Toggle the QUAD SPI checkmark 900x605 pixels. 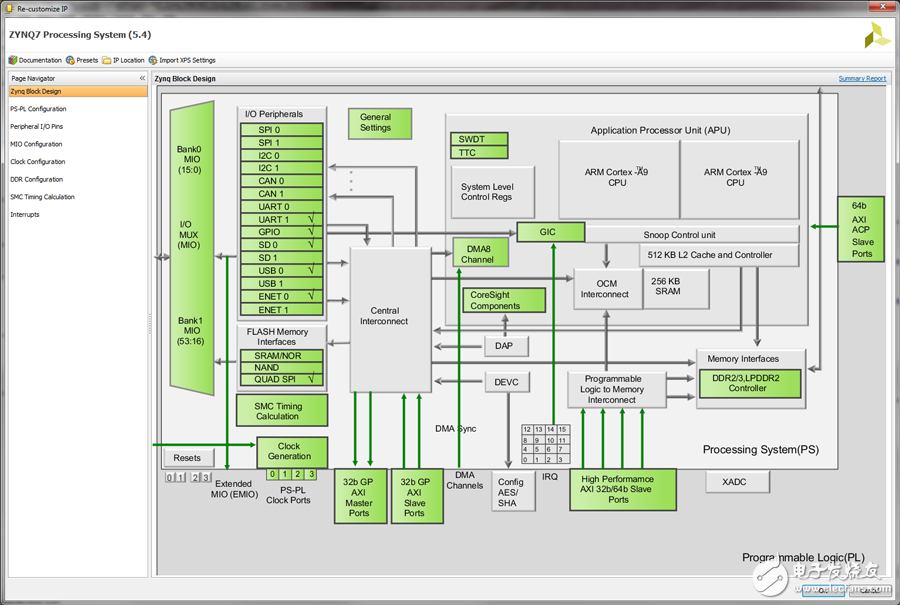(x=311, y=380)
